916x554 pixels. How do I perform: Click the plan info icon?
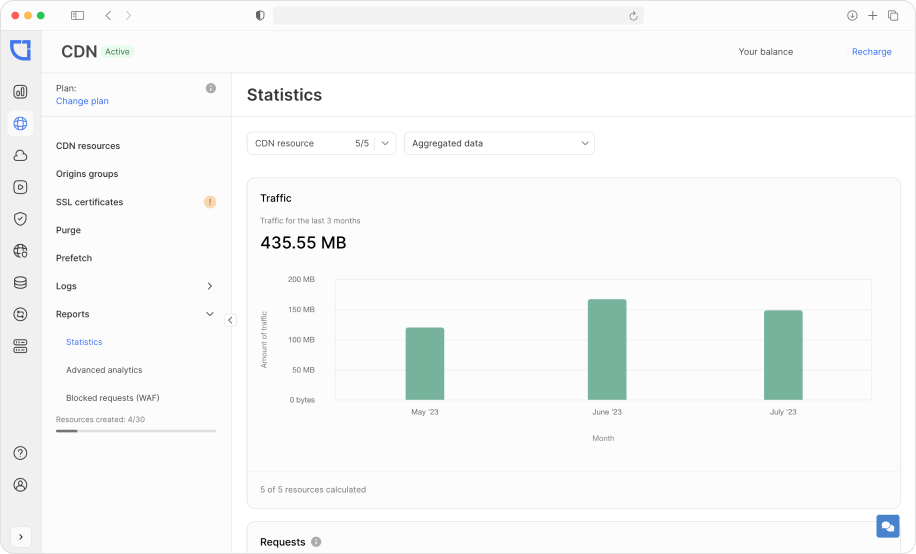tap(211, 88)
